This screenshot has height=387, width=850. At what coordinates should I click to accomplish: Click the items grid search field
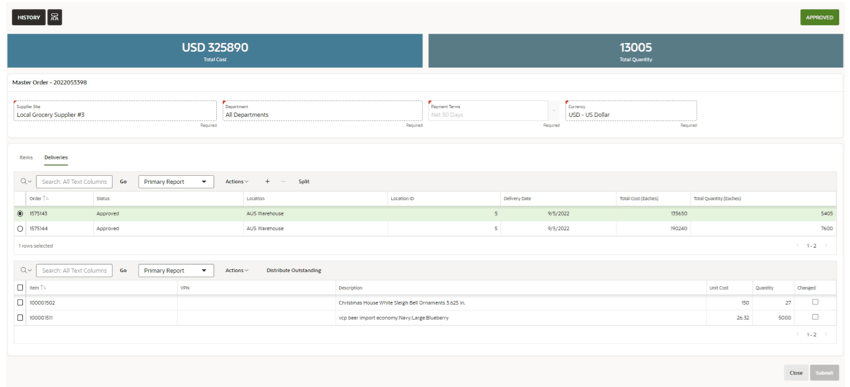(x=74, y=270)
